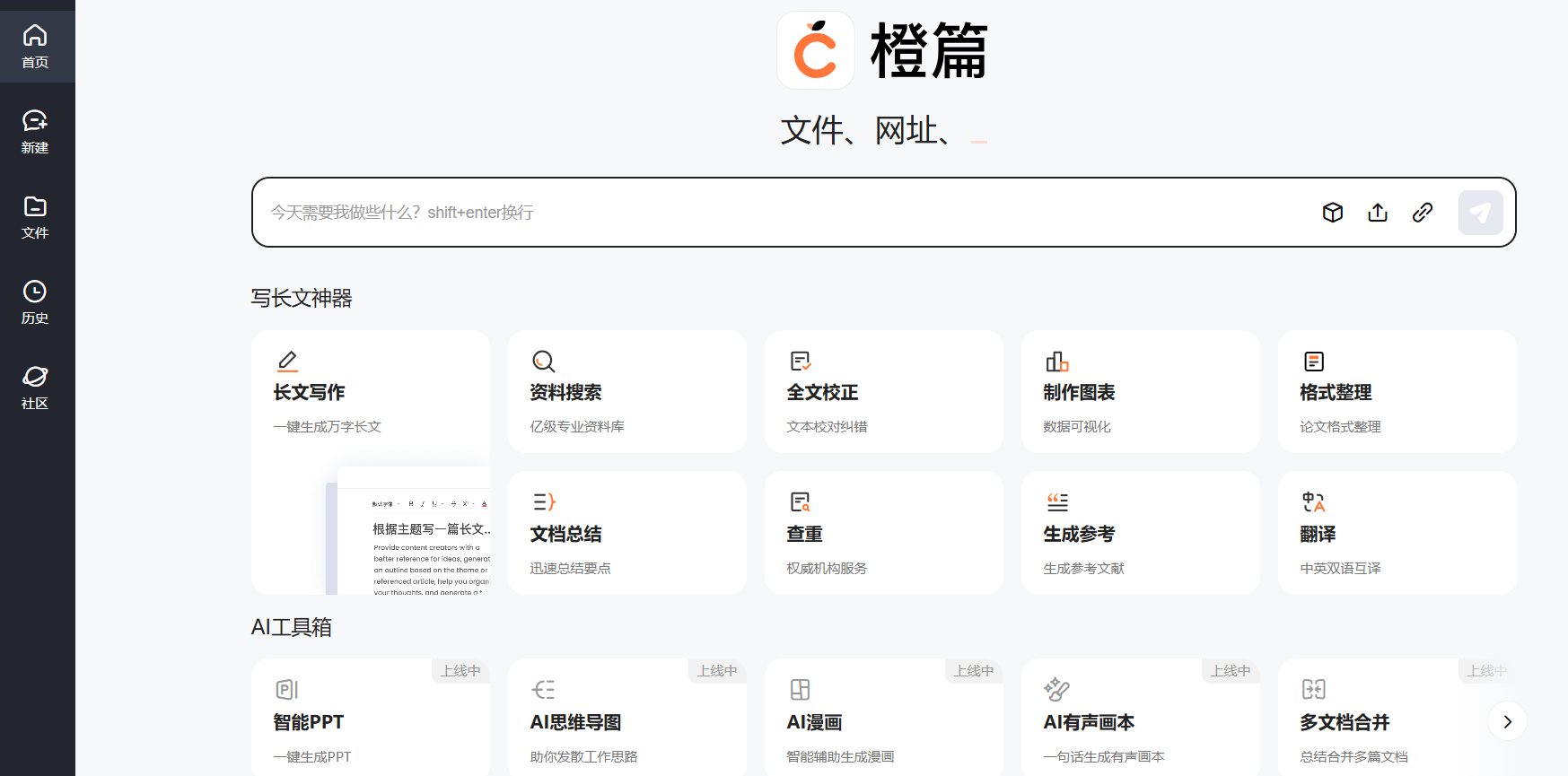1568x776 pixels.
Task: Click 上线中 badge on AI漫画 card
Action: click(974, 671)
